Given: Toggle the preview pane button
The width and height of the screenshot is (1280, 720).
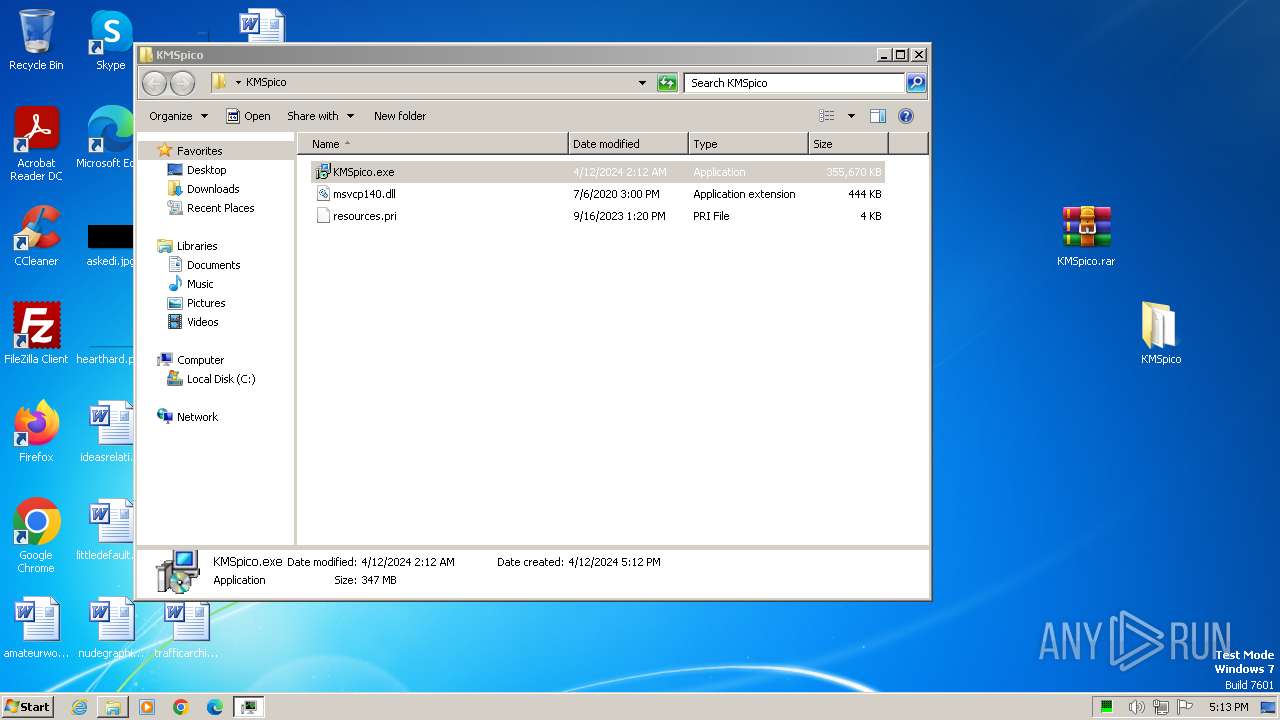Looking at the screenshot, I should (877, 116).
